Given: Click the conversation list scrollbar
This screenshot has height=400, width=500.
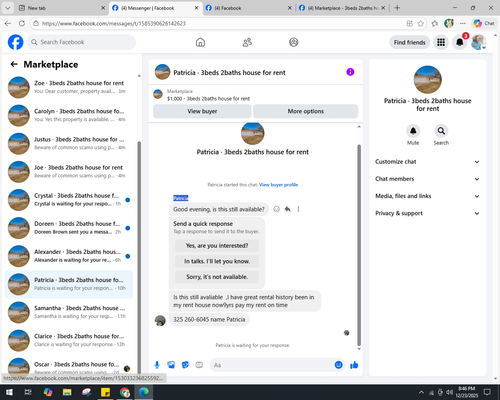Looking at the screenshot, I should 139,257.
